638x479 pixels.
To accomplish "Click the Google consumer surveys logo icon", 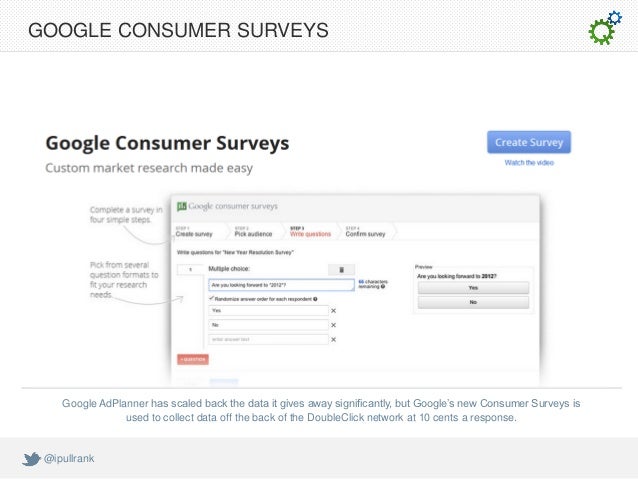I will click(x=182, y=206).
